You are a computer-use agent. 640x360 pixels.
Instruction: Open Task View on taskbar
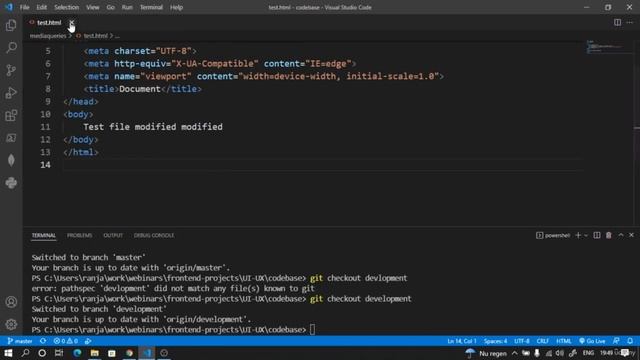click(59, 353)
